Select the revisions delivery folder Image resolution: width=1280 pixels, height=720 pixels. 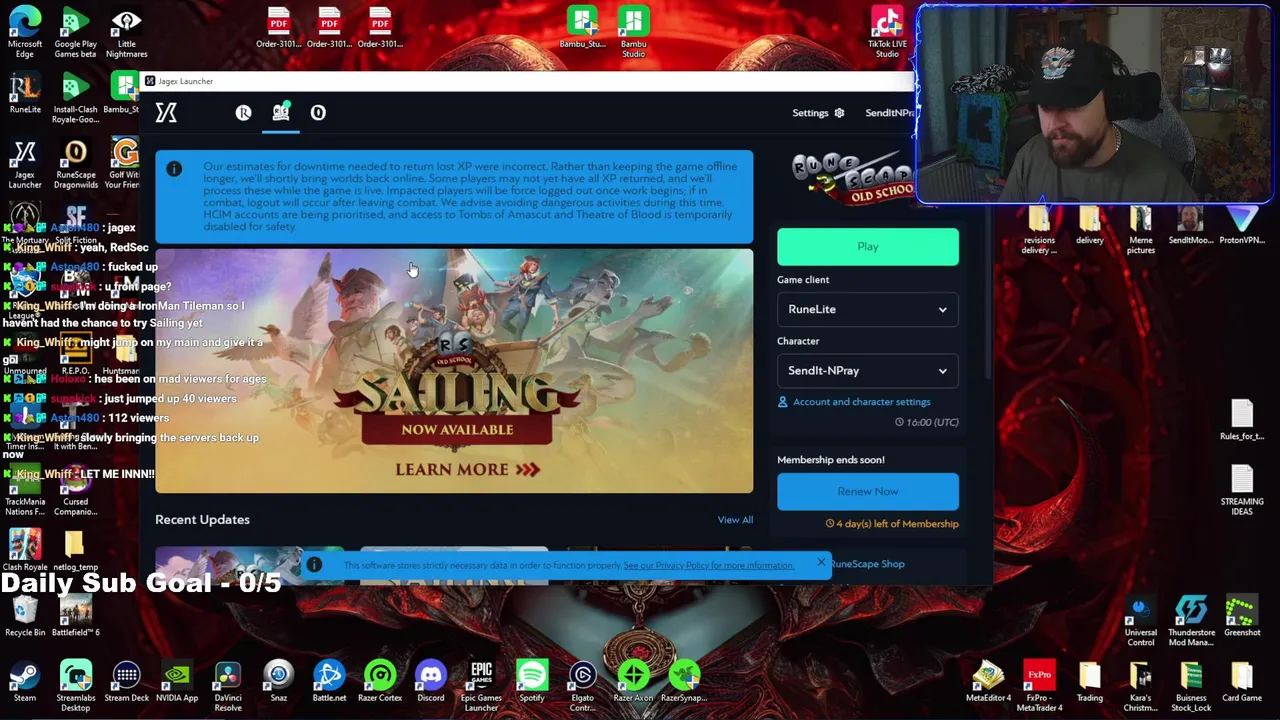pyautogui.click(x=1039, y=229)
